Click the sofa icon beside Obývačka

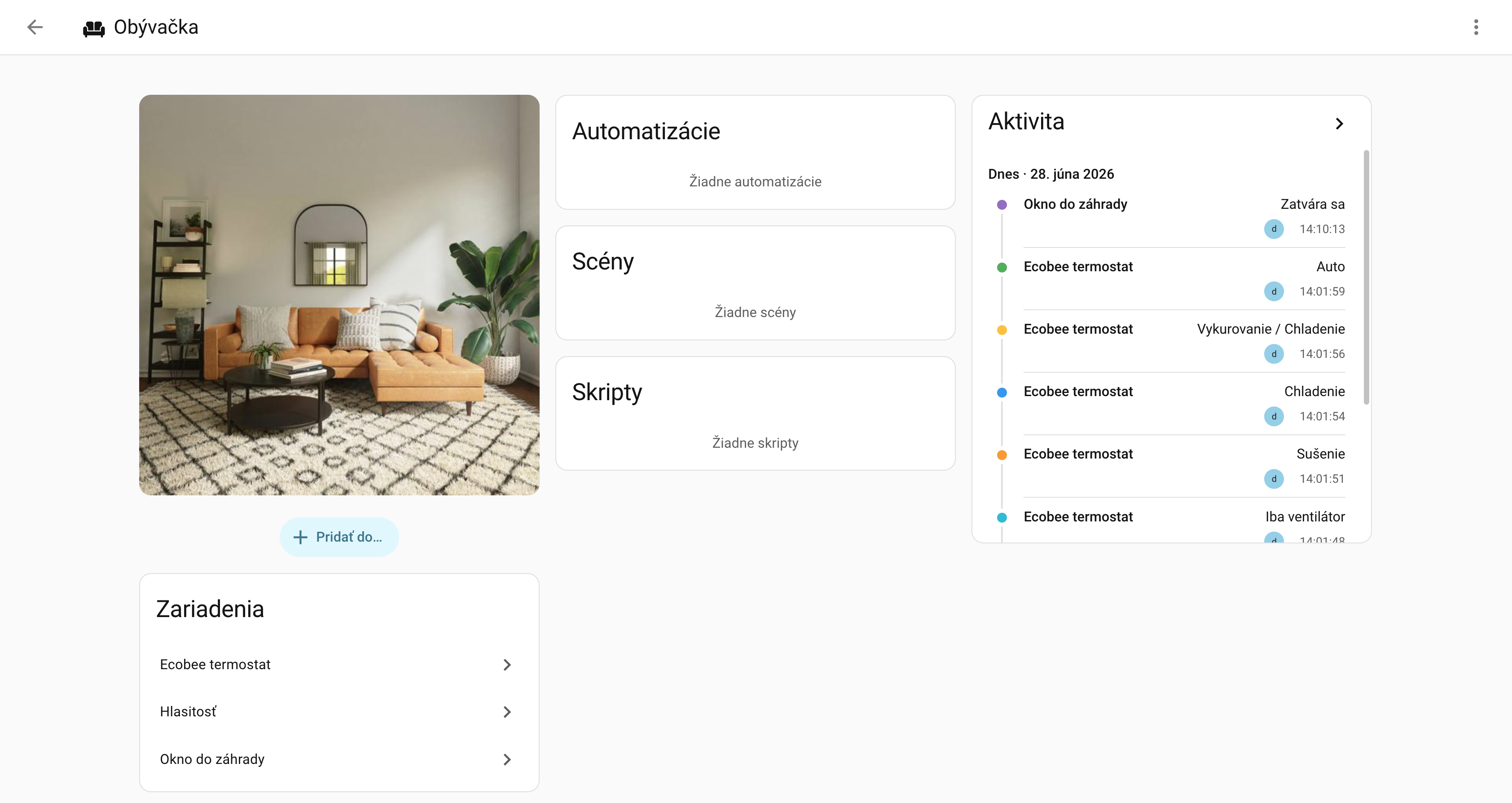pos(94,27)
